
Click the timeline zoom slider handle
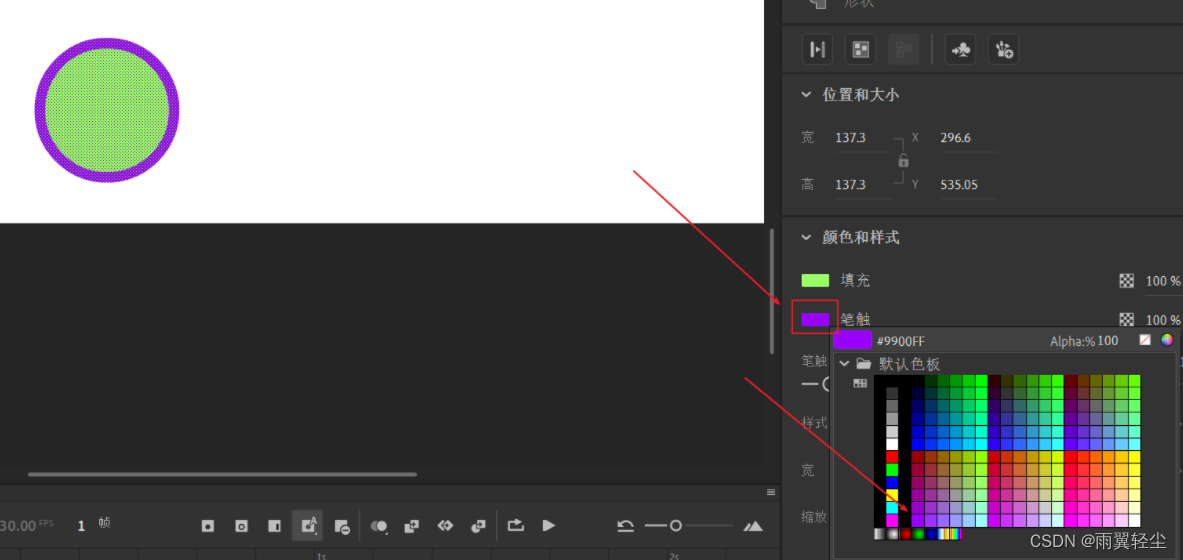click(676, 525)
